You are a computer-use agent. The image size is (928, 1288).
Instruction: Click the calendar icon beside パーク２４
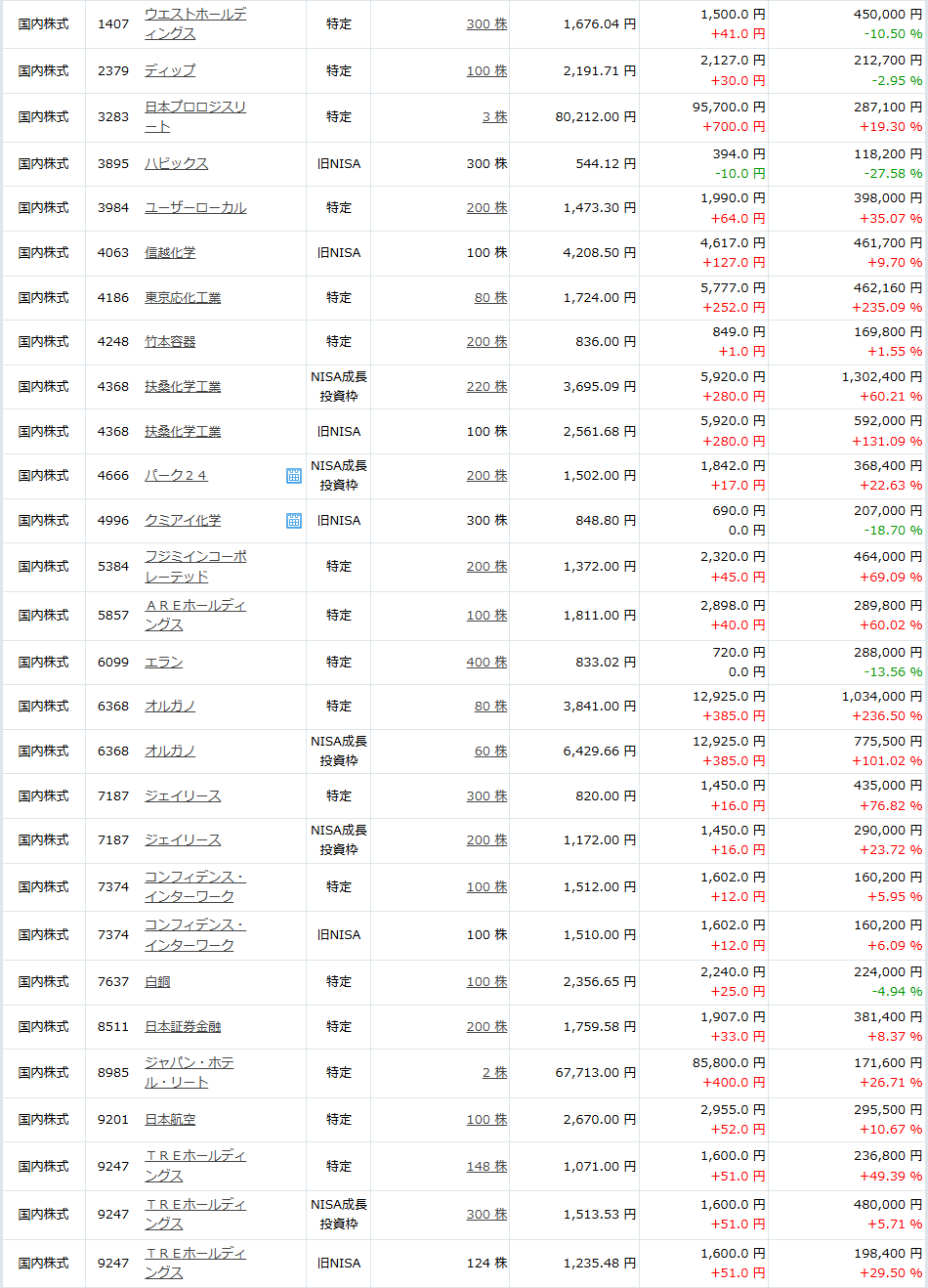point(293,476)
